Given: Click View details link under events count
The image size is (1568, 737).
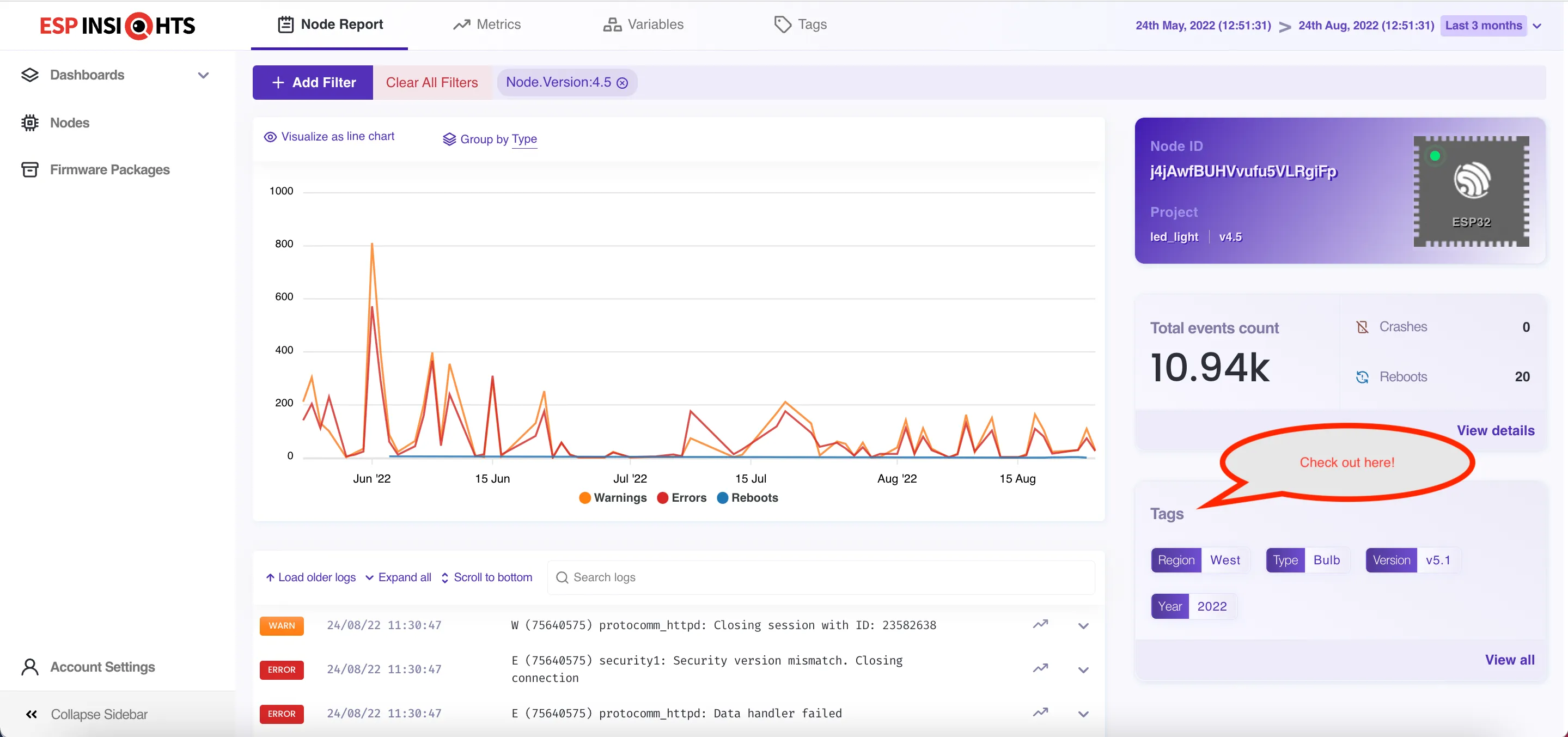Looking at the screenshot, I should pos(1495,430).
